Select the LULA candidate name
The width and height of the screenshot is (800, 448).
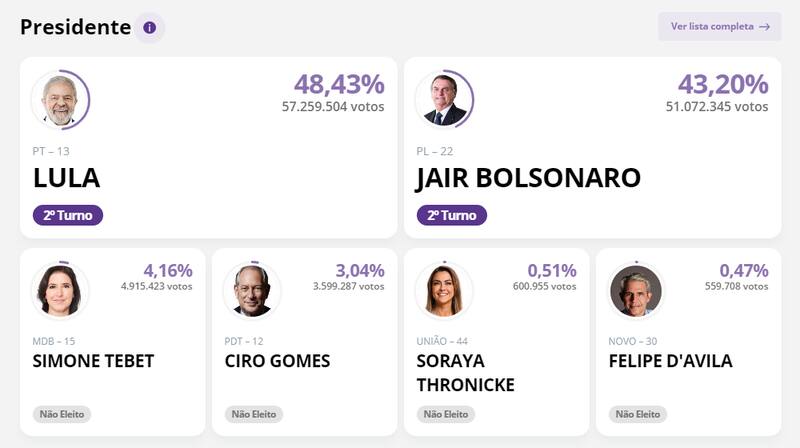(x=67, y=178)
